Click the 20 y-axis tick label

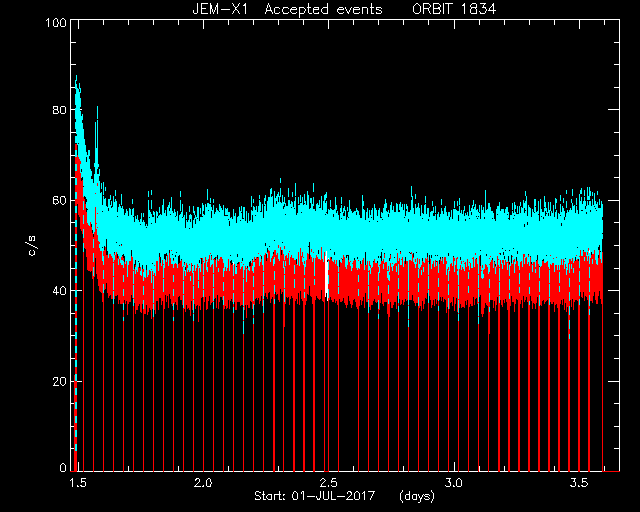click(x=59, y=382)
